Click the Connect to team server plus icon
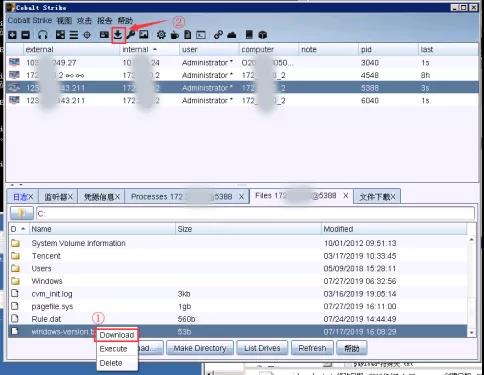Image resolution: width=484 pixels, height=375 pixels. [12, 35]
